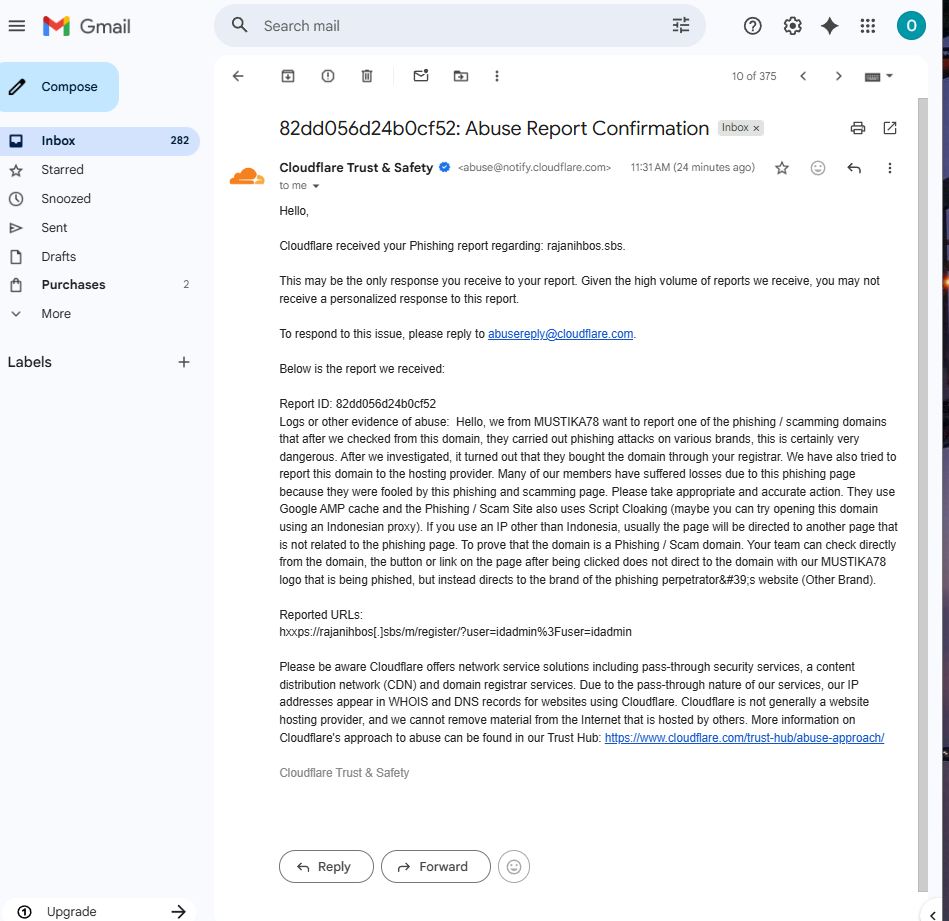This screenshot has height=921, width=949.
Task: Star the Cloudflare message
Action: pyautogui.click(x=782, y=168)
